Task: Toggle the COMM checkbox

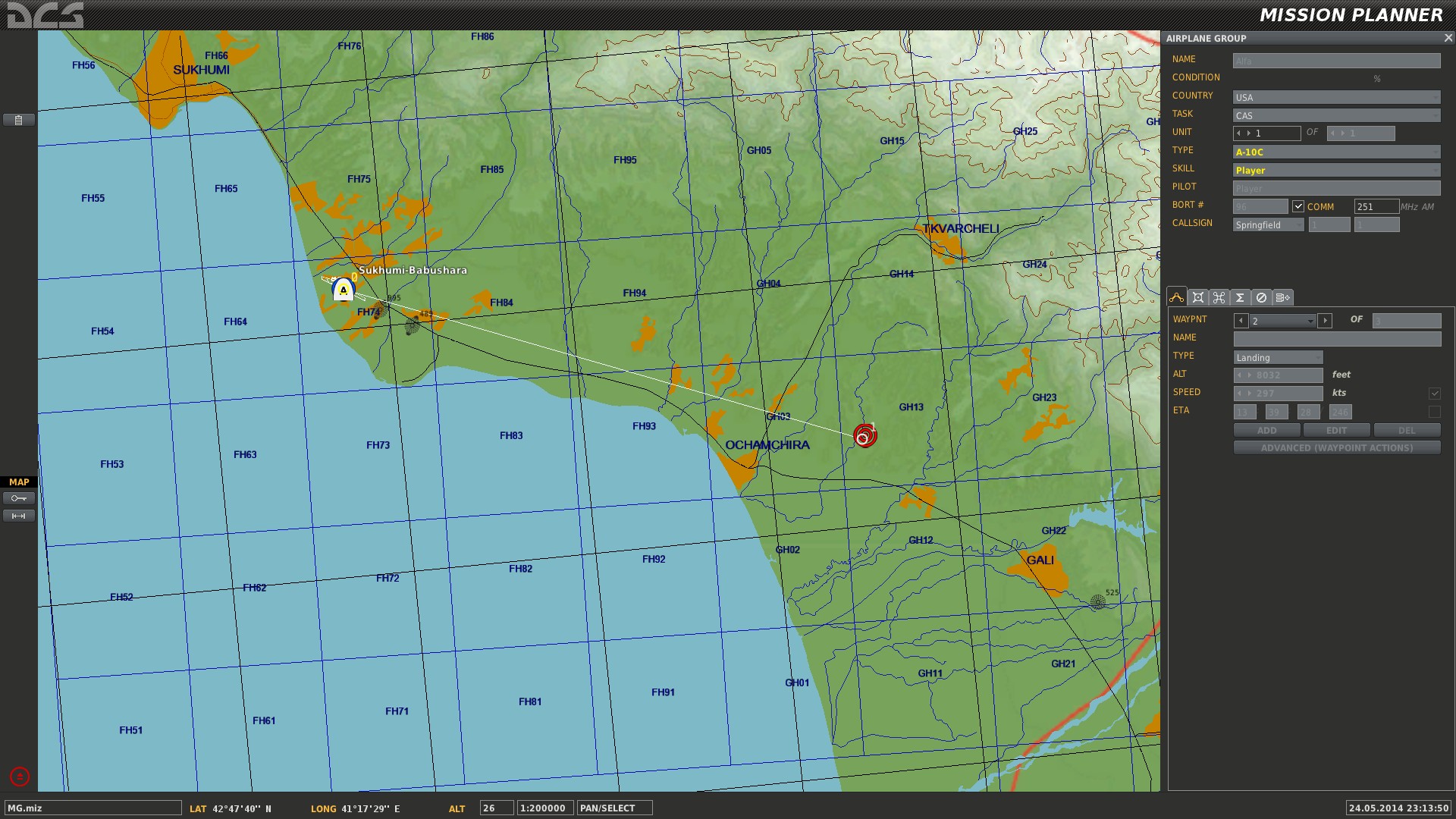Action: (1298, 206)
